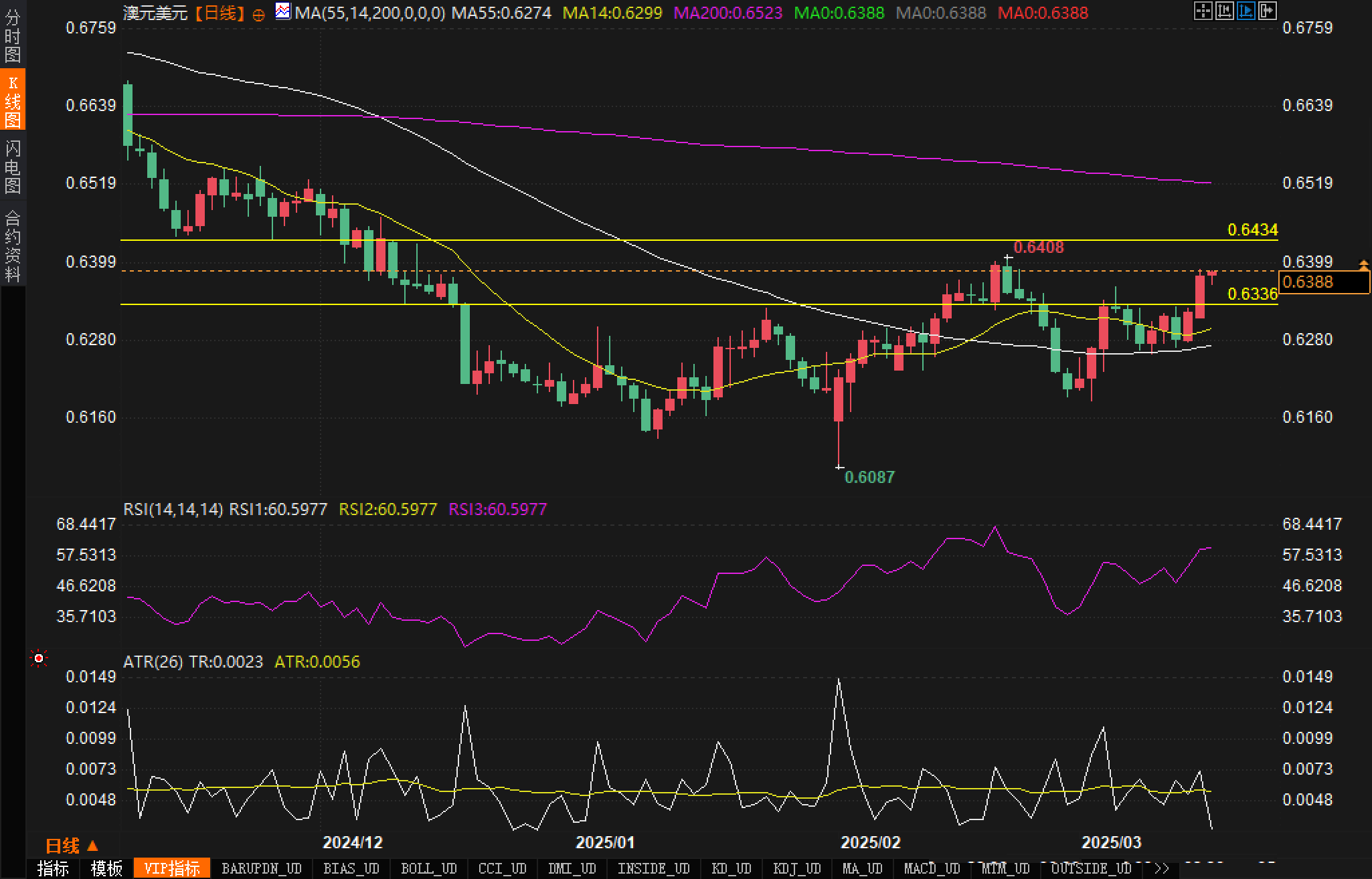Click the 0.6434 horizontal line label

pos(1253,229)
